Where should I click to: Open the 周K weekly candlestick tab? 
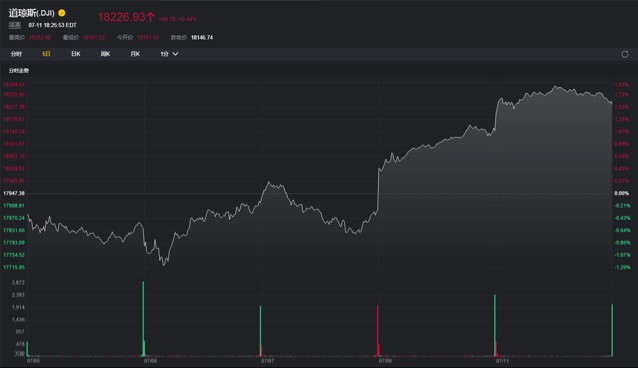105,54
